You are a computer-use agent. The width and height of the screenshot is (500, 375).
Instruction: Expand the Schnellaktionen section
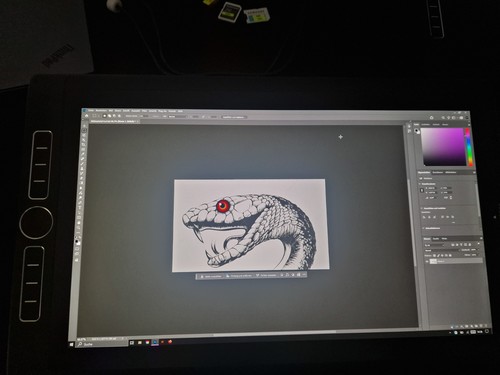423,228
